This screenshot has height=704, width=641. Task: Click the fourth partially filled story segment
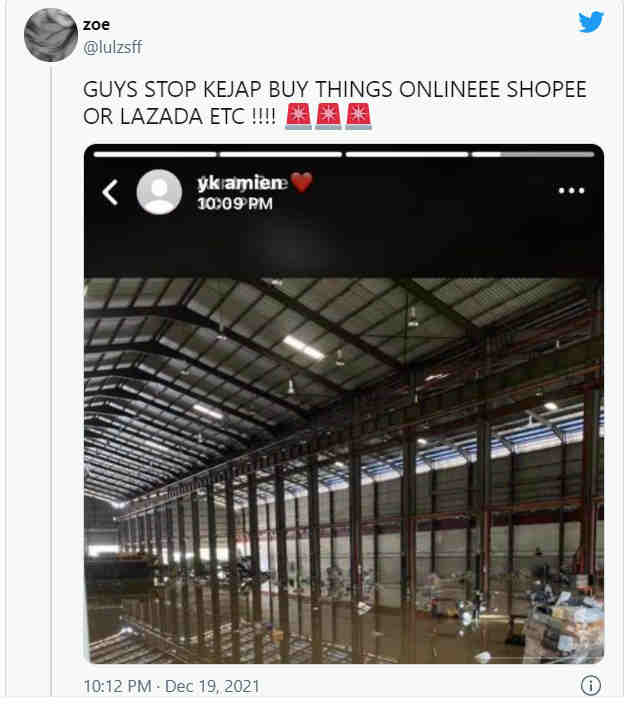point(533,154)
